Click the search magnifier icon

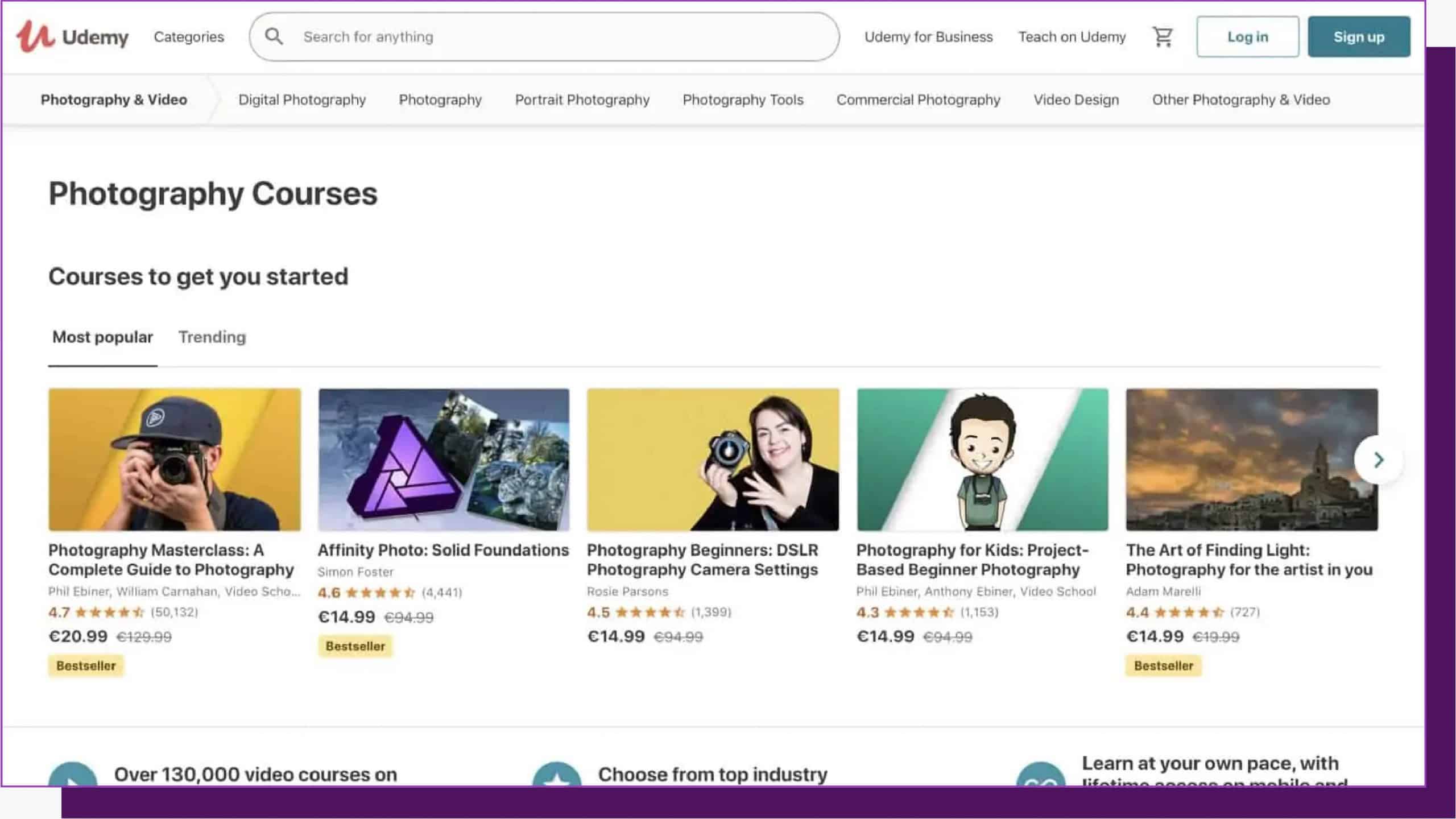pyautogui.click(x=274, y=36)
